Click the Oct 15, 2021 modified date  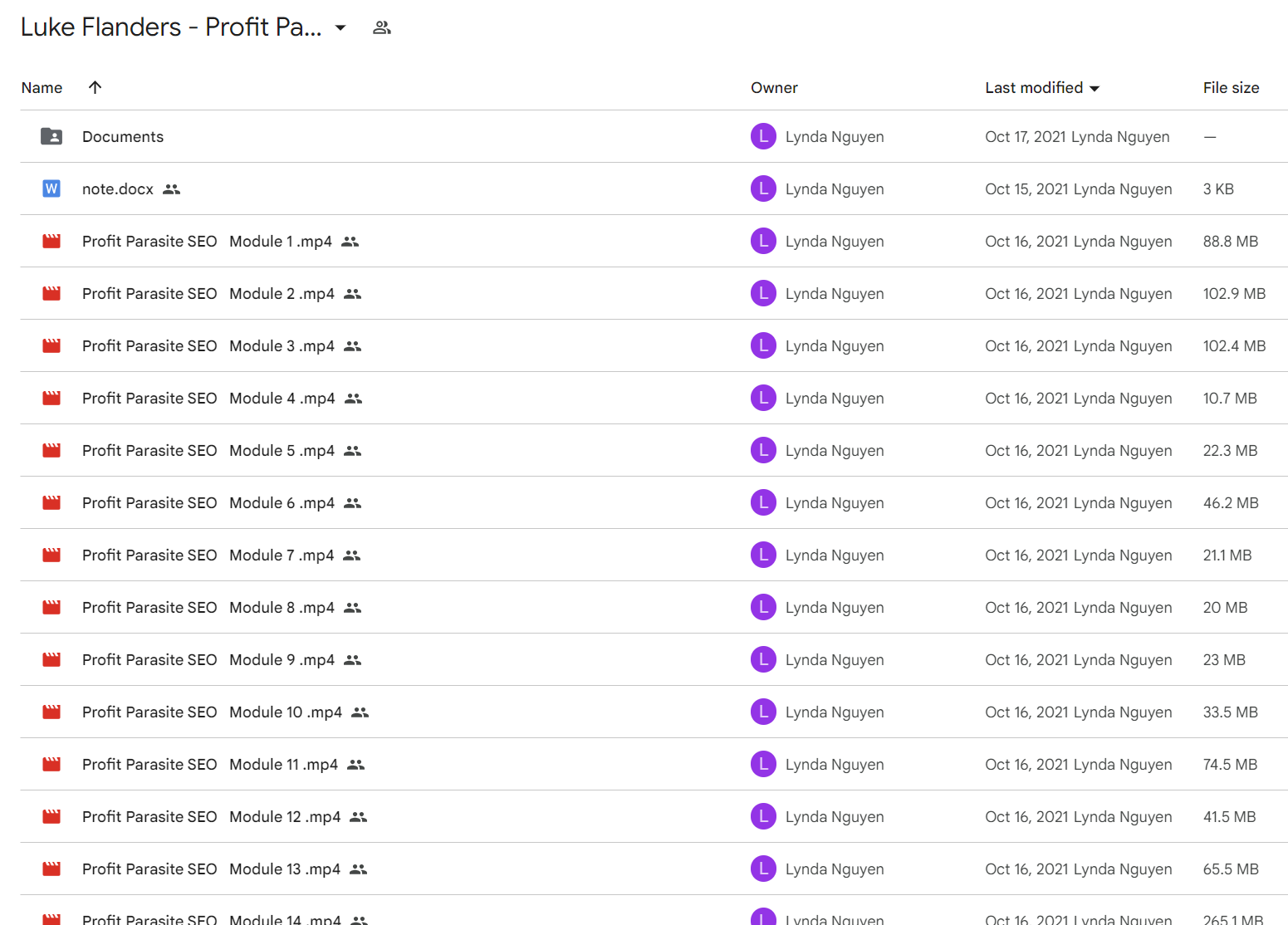1079,189
